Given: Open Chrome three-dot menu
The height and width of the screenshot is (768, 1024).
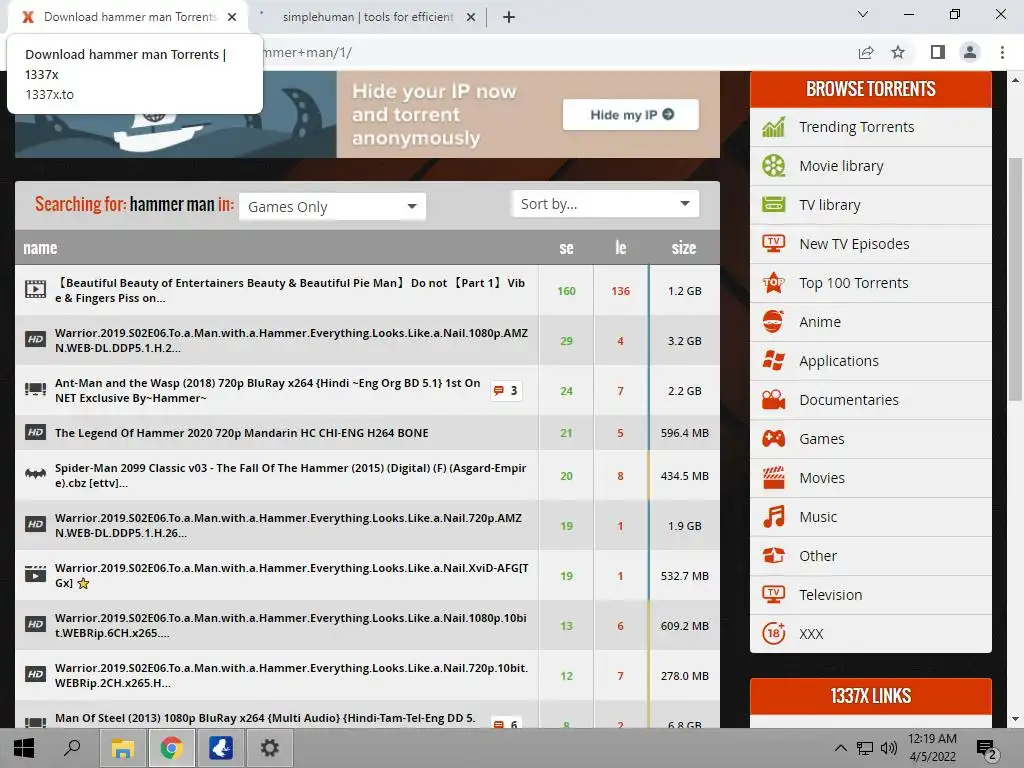Looking at the screenshot, I should (x=1002, y=52).
